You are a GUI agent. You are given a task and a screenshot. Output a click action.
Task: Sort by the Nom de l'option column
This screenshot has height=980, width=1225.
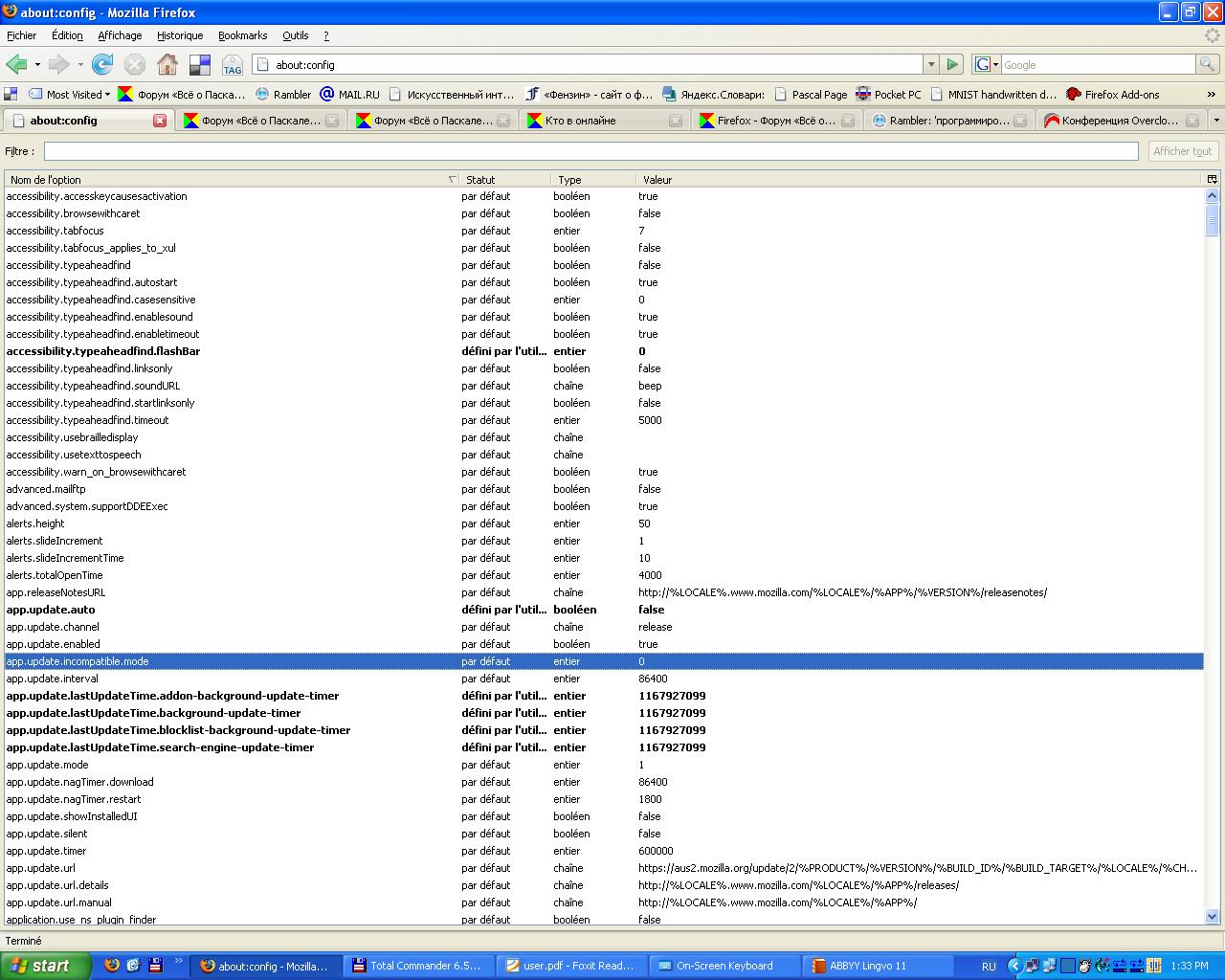[x=230, y=179]
